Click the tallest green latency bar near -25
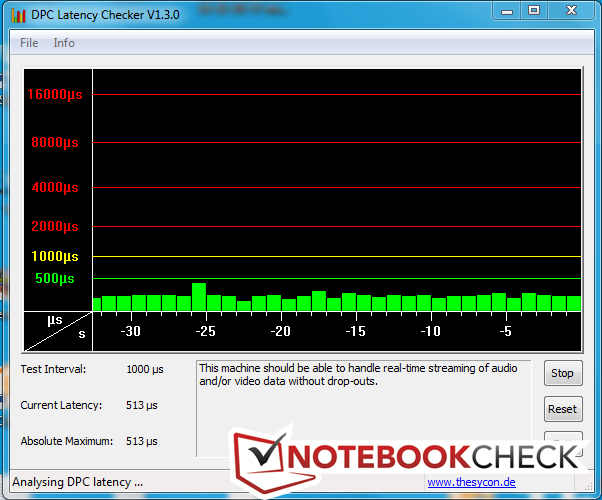 click(199, 297)
